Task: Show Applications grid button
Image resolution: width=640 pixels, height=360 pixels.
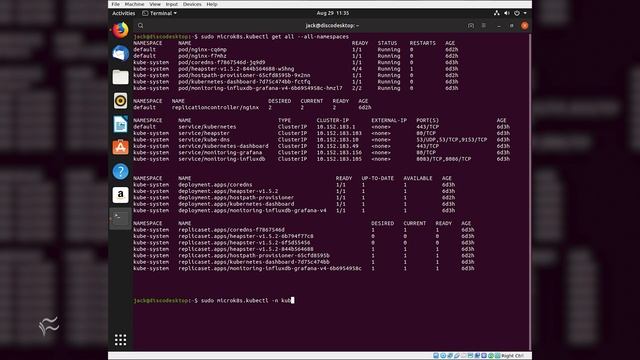Action: tap(120, 340)
